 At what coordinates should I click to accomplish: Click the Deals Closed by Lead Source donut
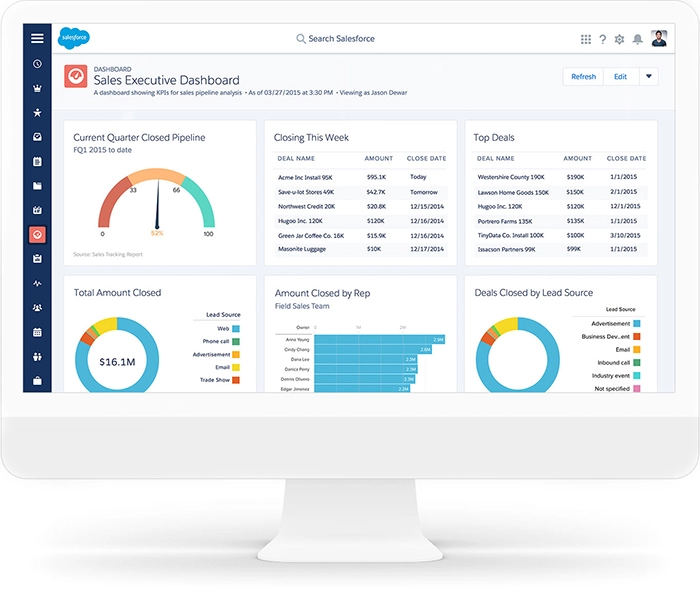[x=517, y=355]
